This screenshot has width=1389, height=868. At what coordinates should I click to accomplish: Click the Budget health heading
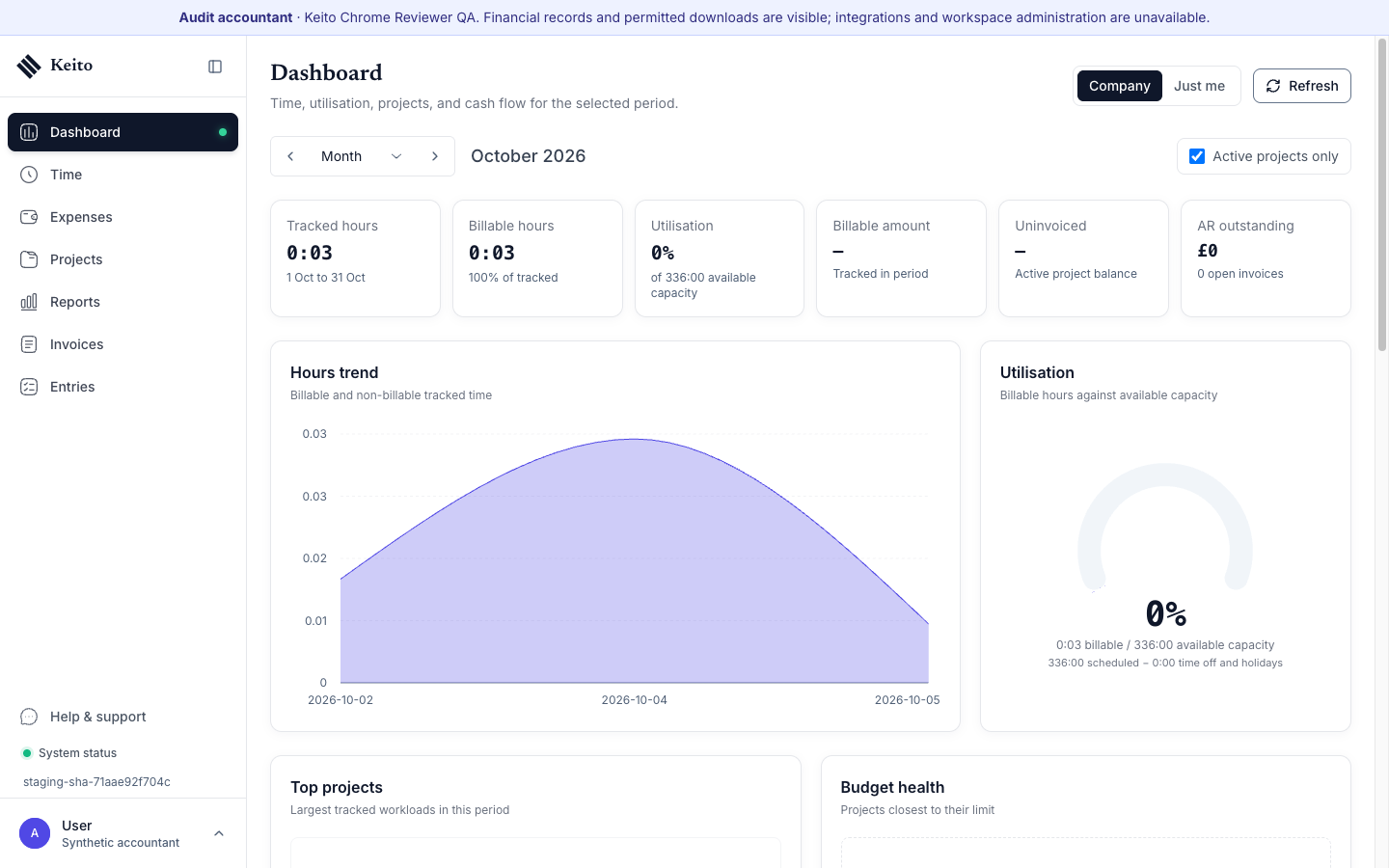coord(892,787)
